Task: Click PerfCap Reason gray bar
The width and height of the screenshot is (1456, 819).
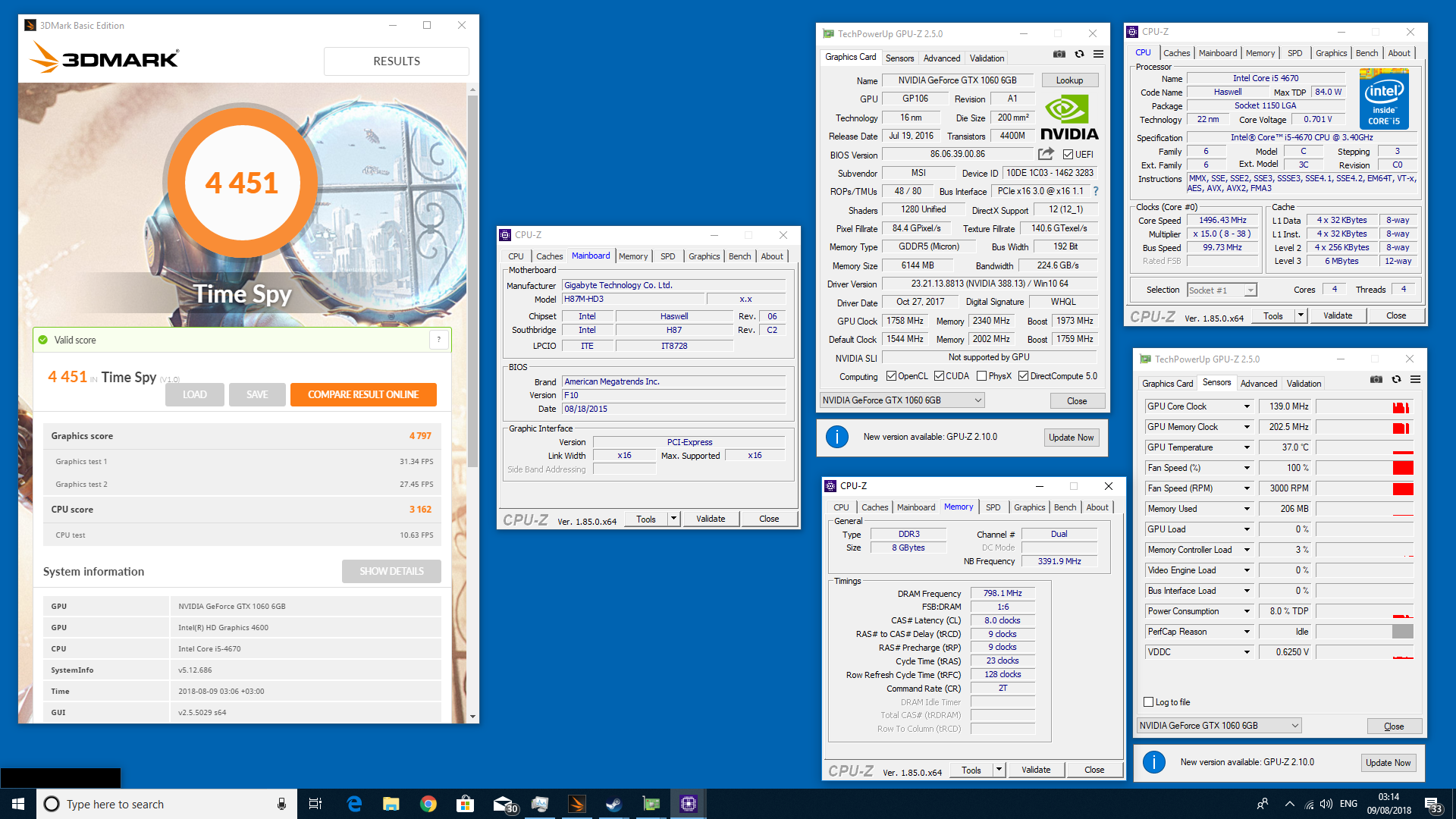Action: click(1403, 632)
